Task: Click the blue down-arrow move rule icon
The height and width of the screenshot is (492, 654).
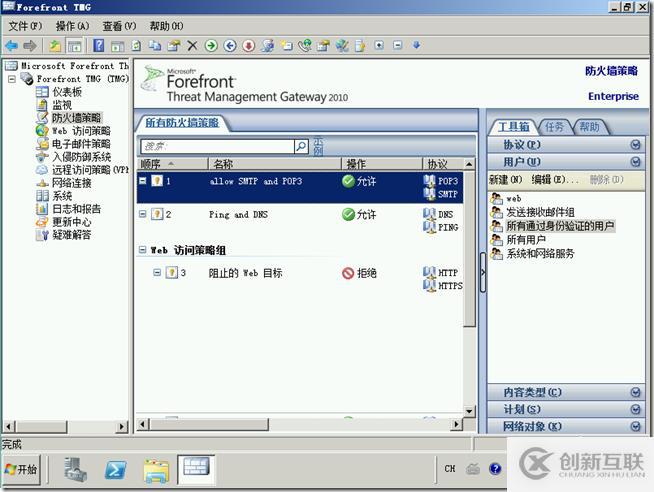Action: click(x=416, y=45)
